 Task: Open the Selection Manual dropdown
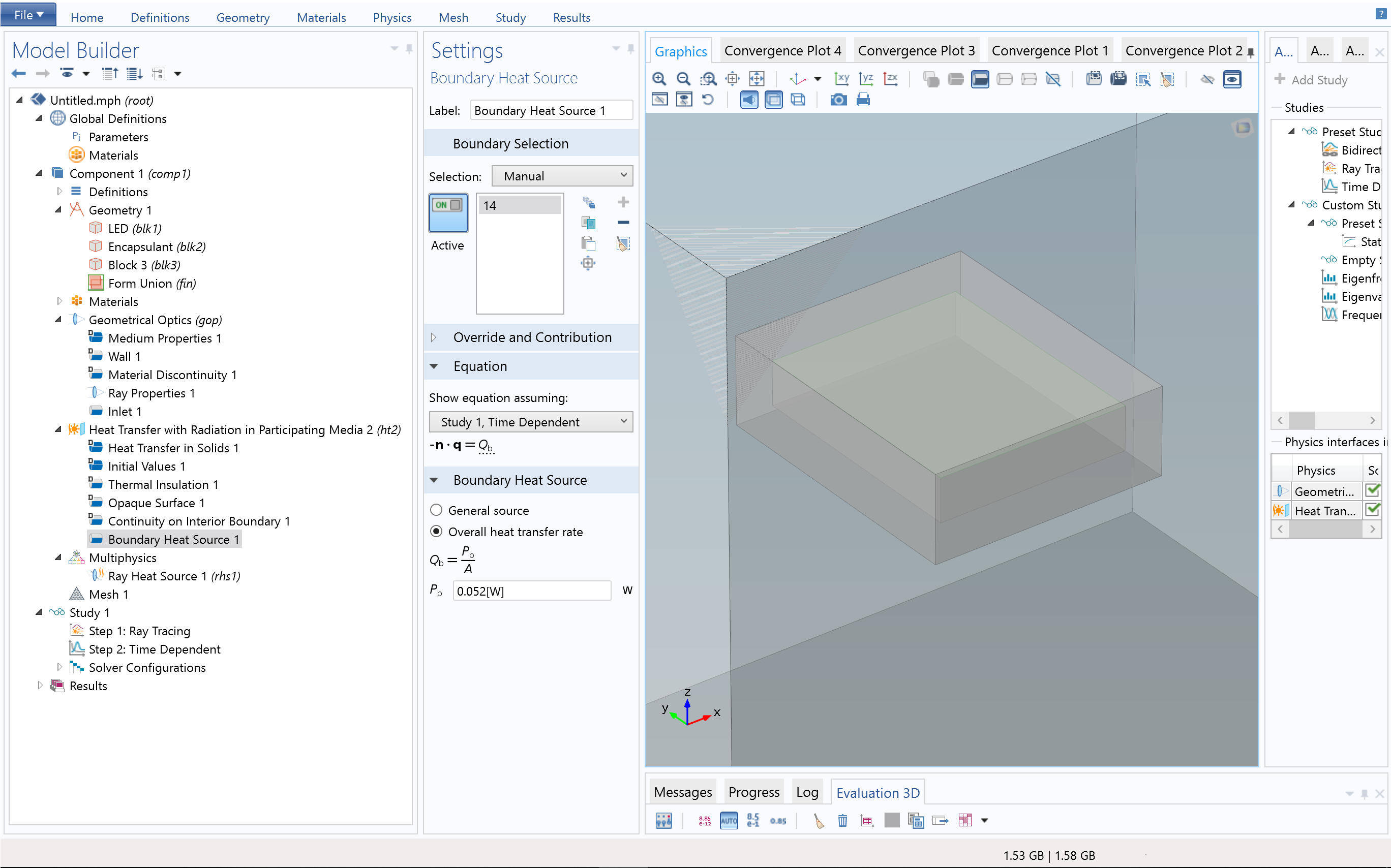tap(562, 176)
